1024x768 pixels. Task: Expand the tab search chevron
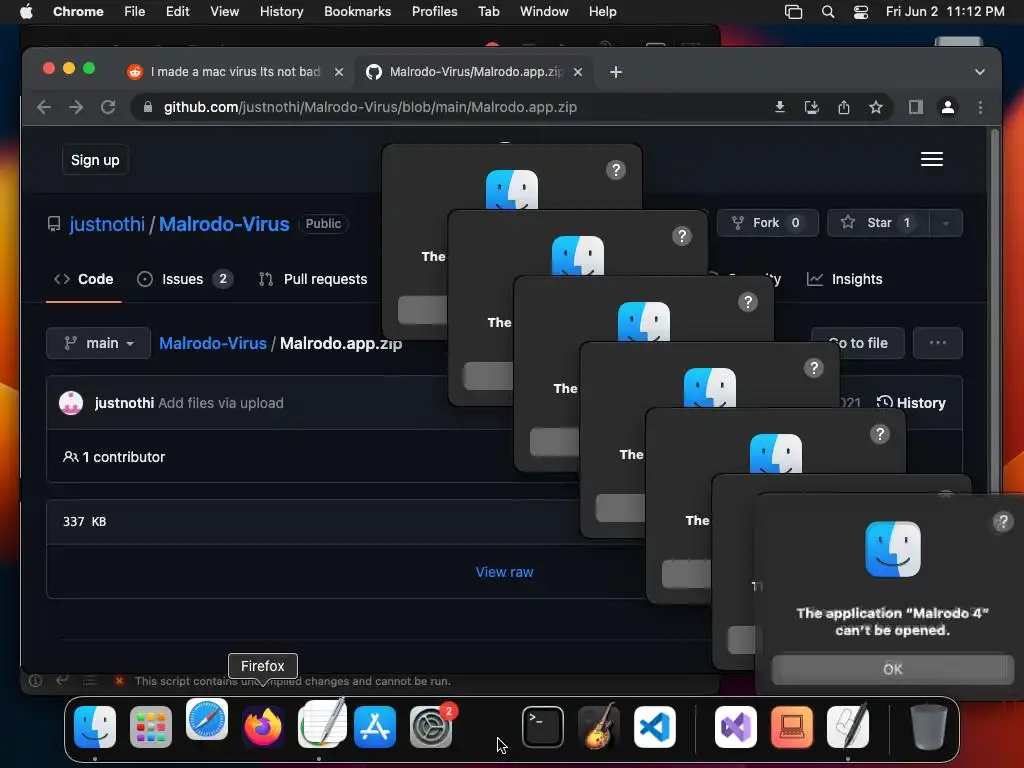click(979, 72)
